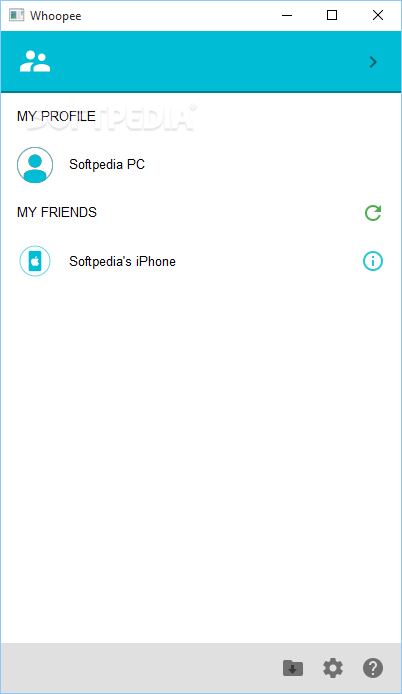Click the Softpedia PC profile avatar

coord(35,165)
